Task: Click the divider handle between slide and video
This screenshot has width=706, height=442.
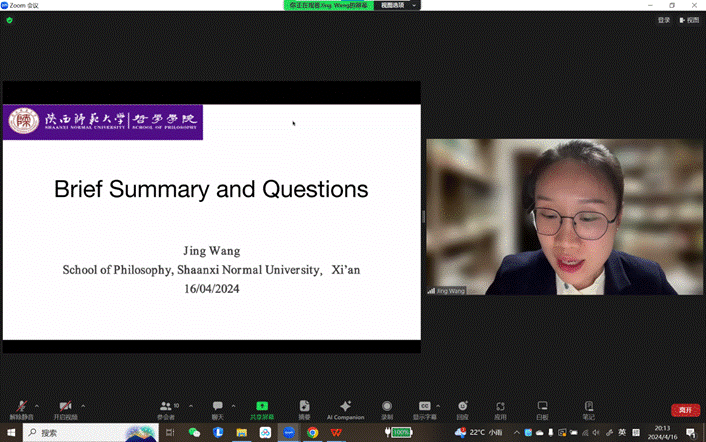Action: coord(423,216)
